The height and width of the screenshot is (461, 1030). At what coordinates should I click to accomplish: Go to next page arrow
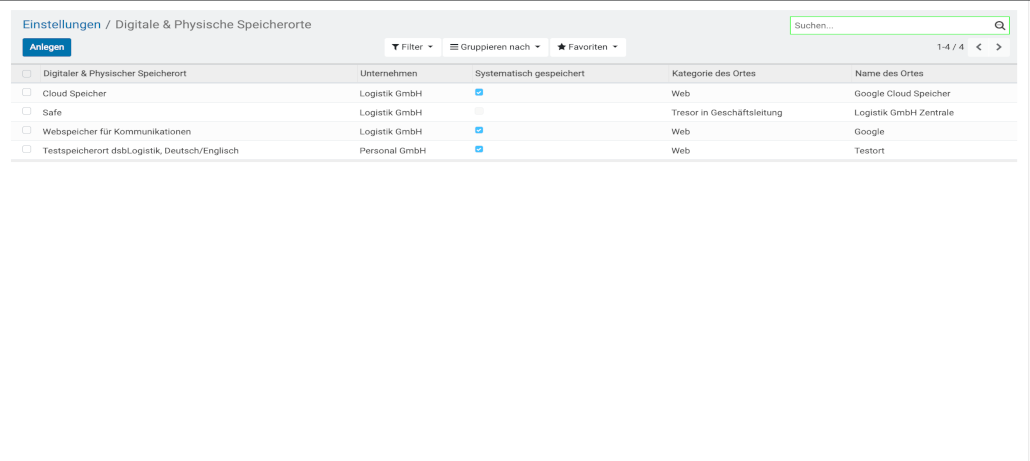[x=998, y=47]
